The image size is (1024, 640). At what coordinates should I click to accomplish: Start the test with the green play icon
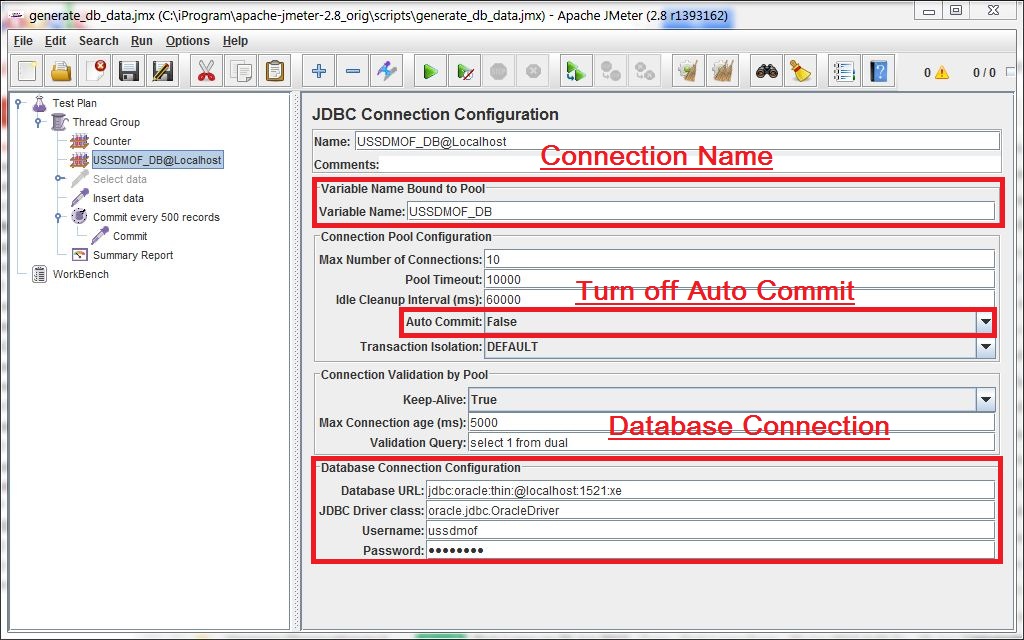[x=430, y=71]
